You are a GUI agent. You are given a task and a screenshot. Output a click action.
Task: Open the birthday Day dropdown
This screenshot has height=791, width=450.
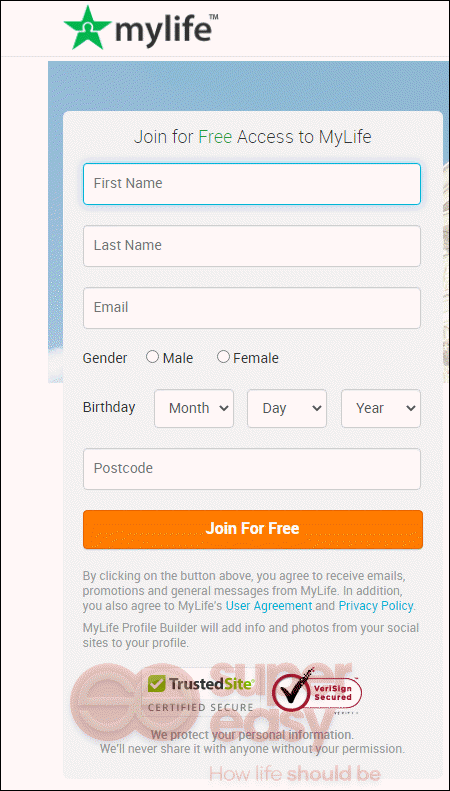tap(287, 408)
